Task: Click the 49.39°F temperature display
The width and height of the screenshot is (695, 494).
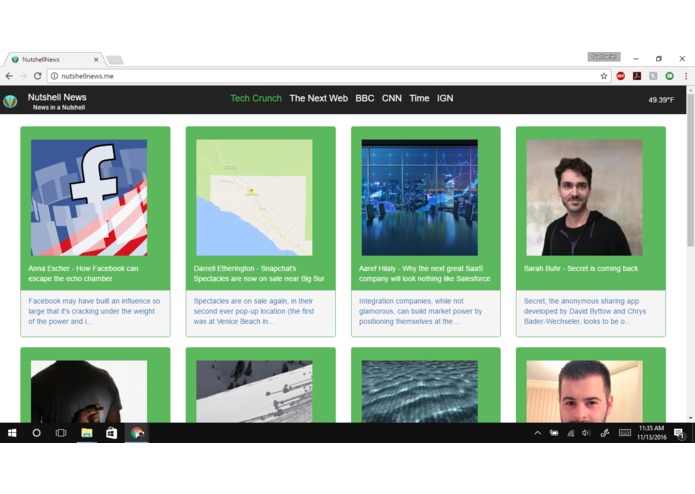Action: (x=661, y=100)
